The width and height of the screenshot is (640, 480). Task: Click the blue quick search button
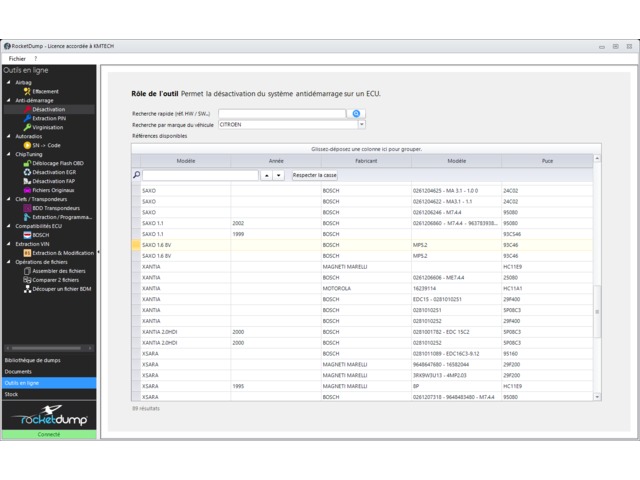click(x=356, y=113)
